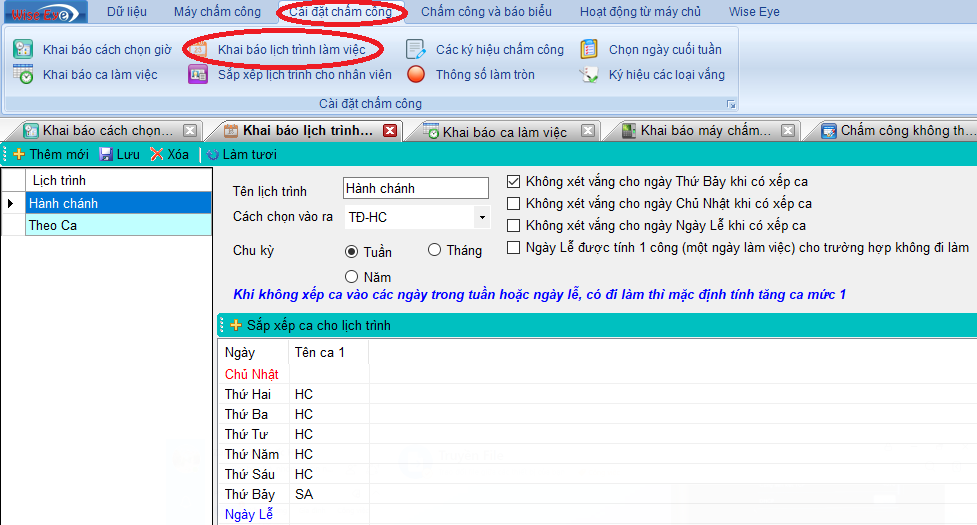Check Không xét vắng cho ngày Ngày Lễ
Image resolution: width=977 pixels, height=525 pixels.
[x=513, y=225]
